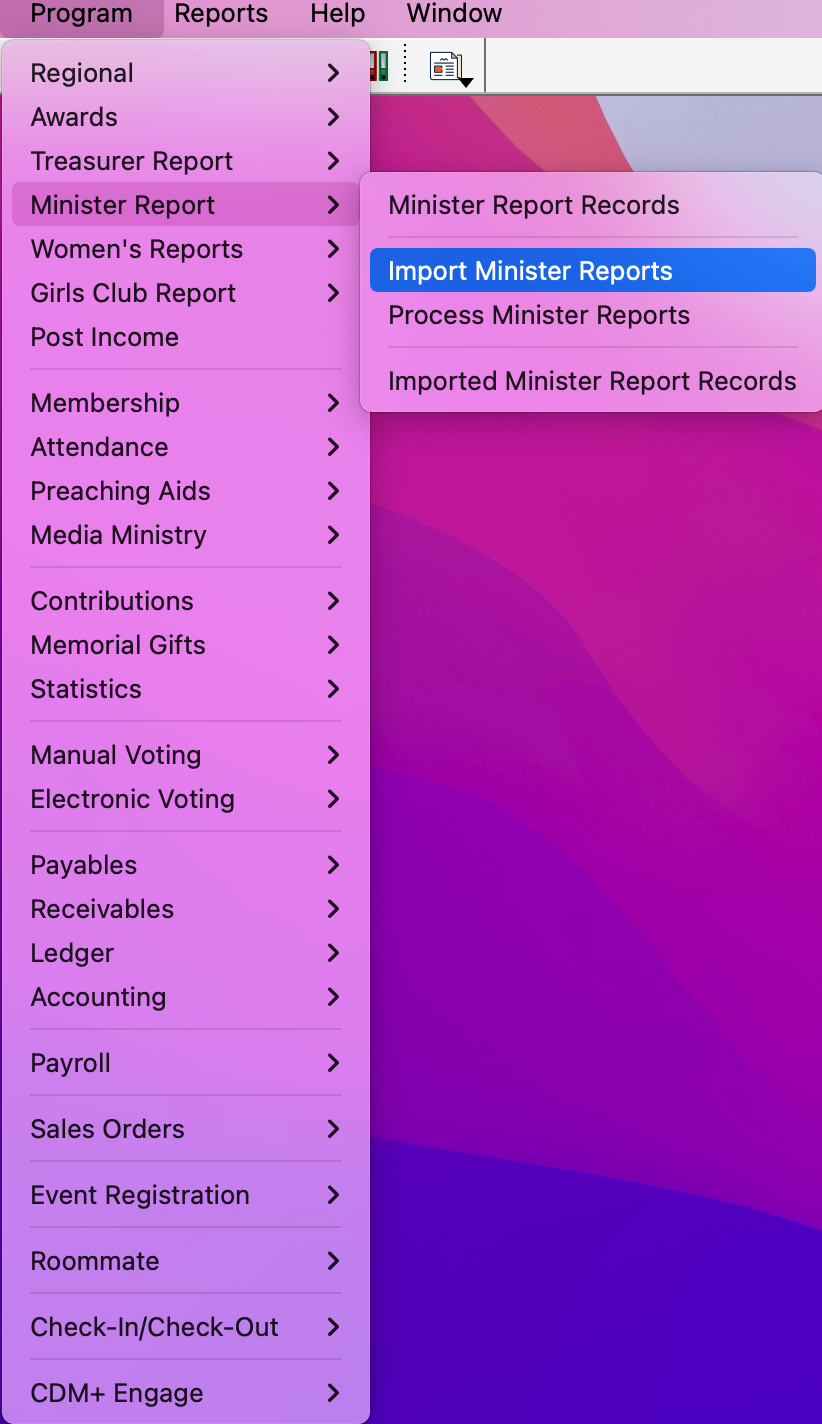Expand the Regional submenu arrow

click(x=333, y=73)
